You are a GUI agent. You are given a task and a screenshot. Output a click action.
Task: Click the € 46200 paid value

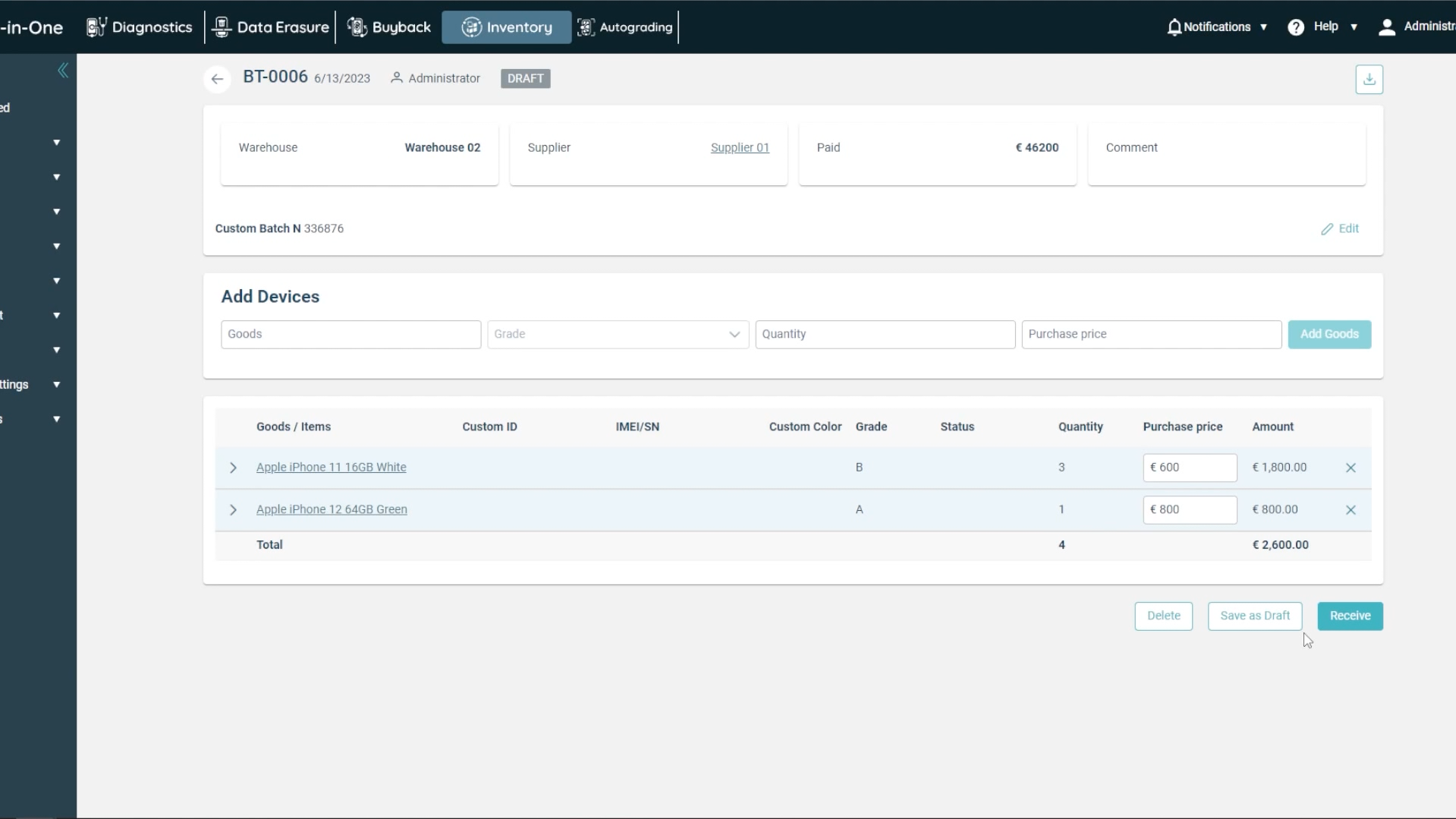click(x=1036, y=148)
